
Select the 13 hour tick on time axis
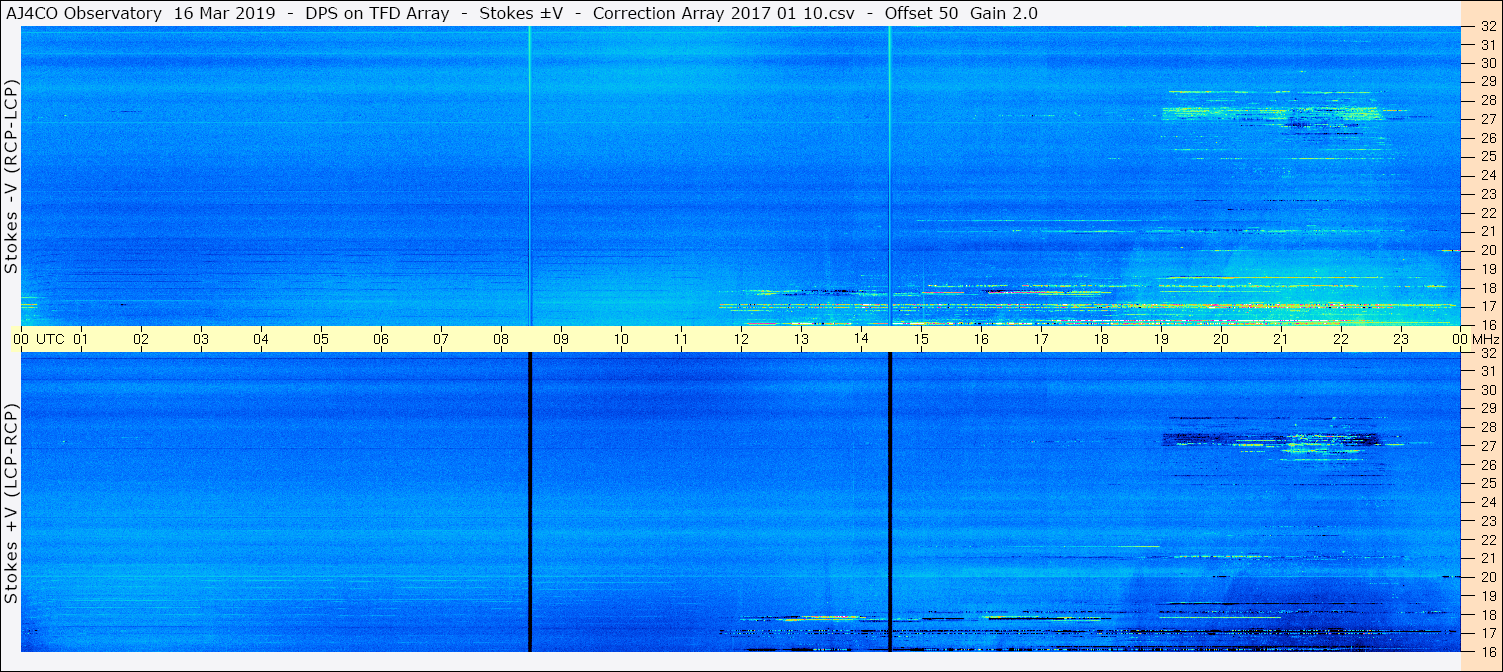coord(801,339)
